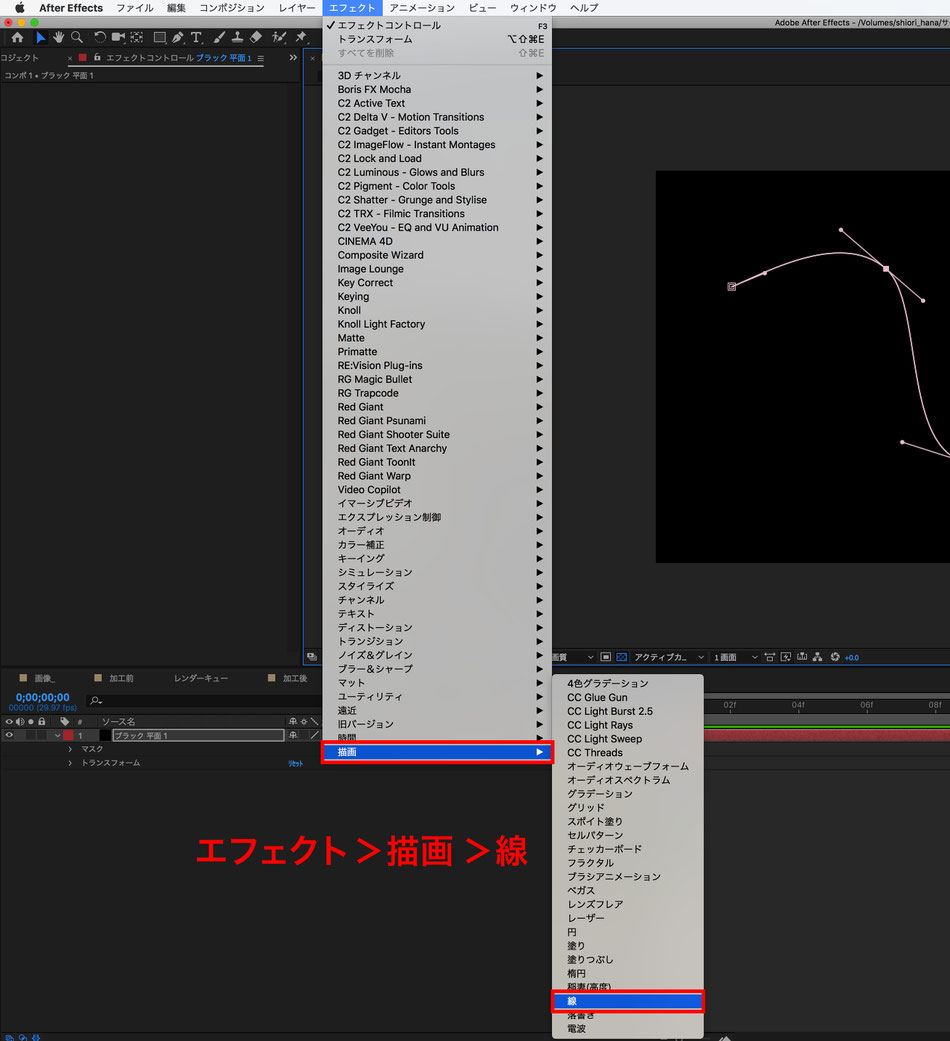
Task: Select the Rotation tool
Action: 100,37
